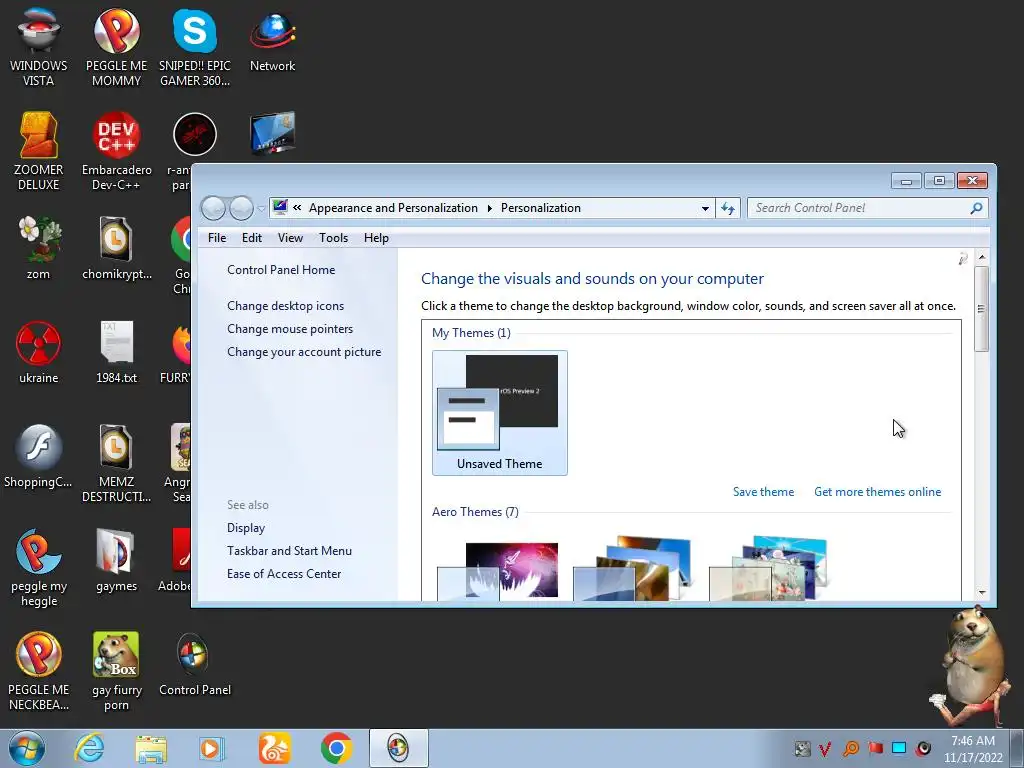Open the Tools menu
The width and height of the screenshot is (1024, 768).
tap(333, 238)
